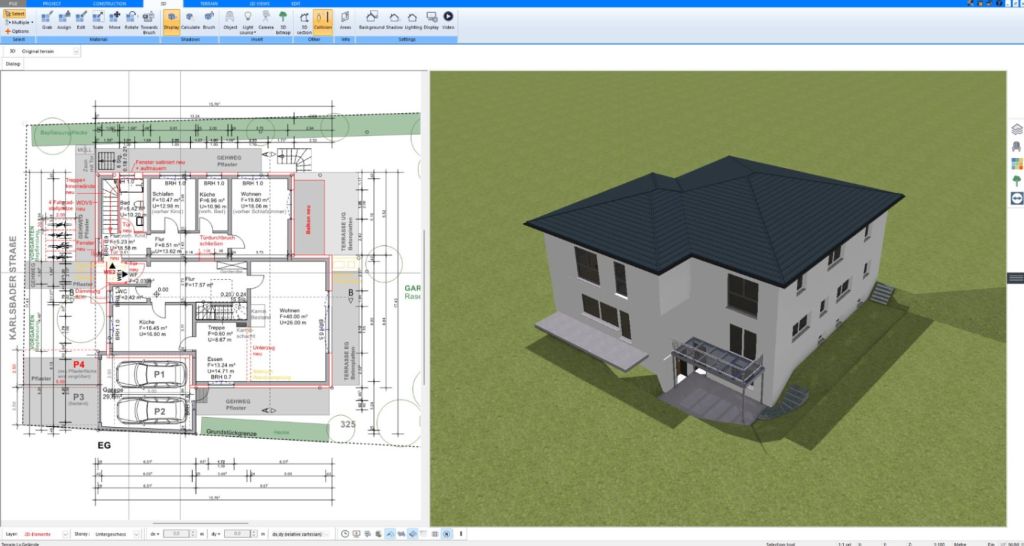Open the materials palette side icon
This screenshot has width=1024, height=546.
point(1016,163)
